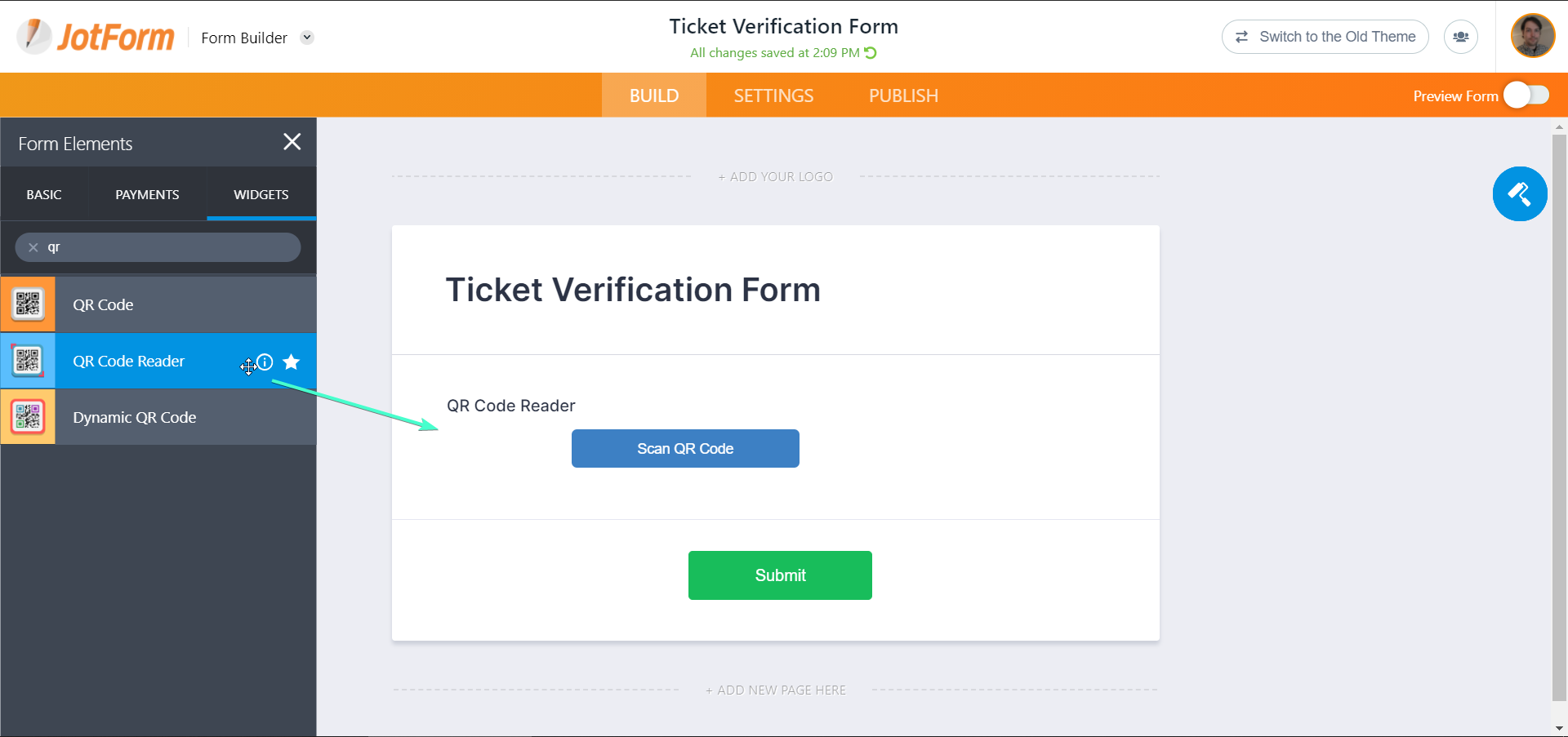Switch to the PAYMENTS elements tab
Screen dimensions: 1568x737
[147, 194]
